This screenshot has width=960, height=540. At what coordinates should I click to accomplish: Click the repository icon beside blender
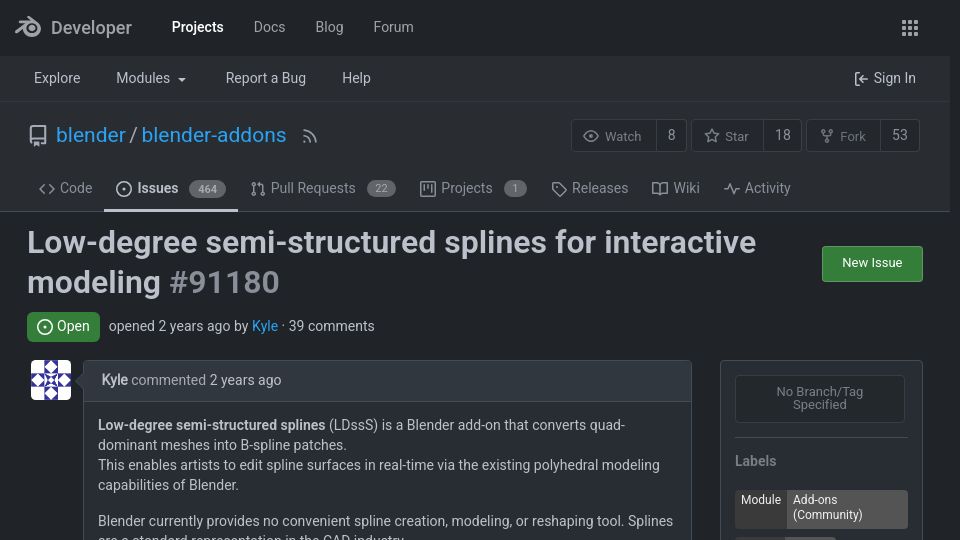click(x=38, y=136)
